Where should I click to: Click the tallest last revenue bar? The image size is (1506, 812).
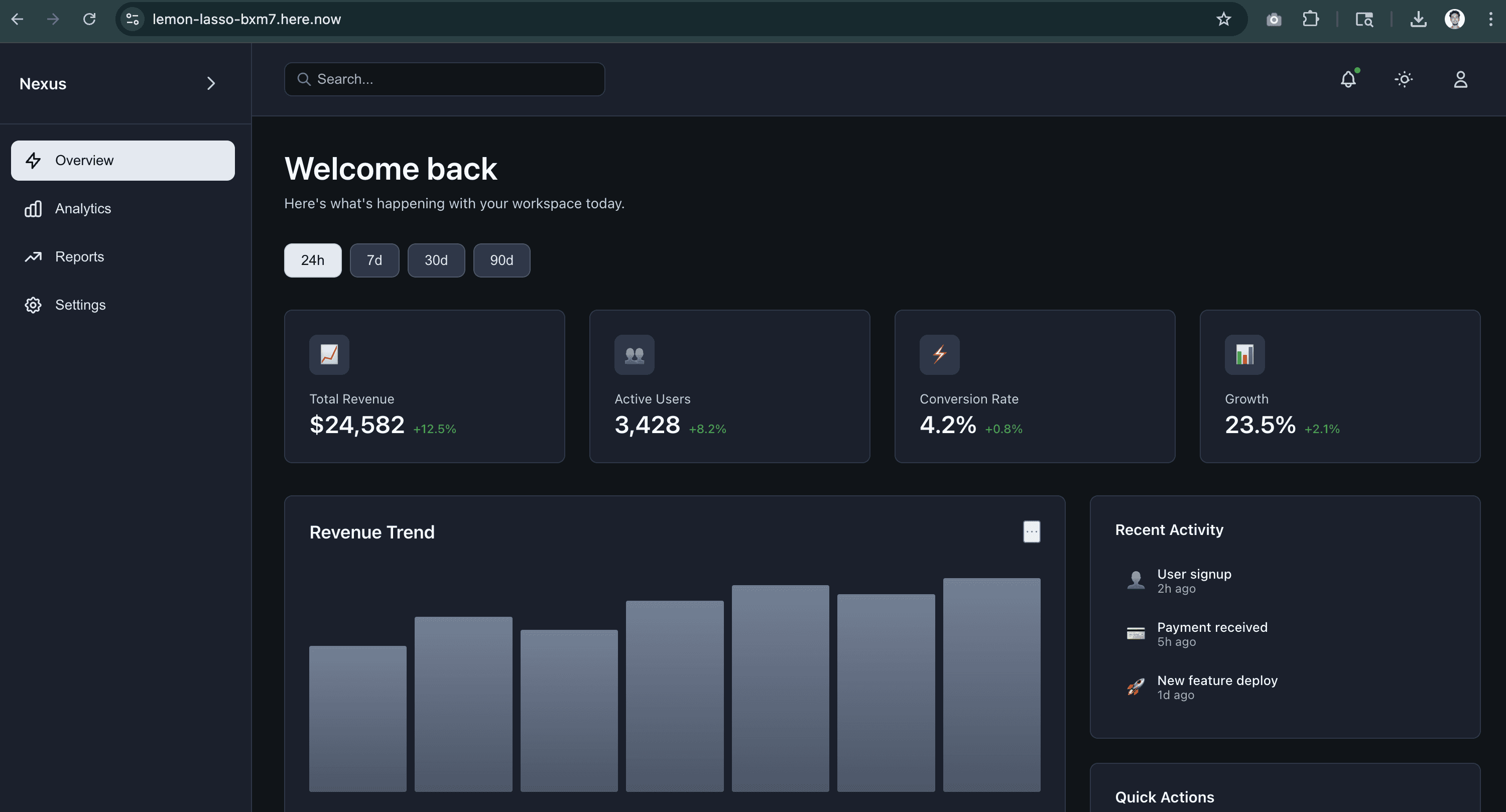click(991, 684)
